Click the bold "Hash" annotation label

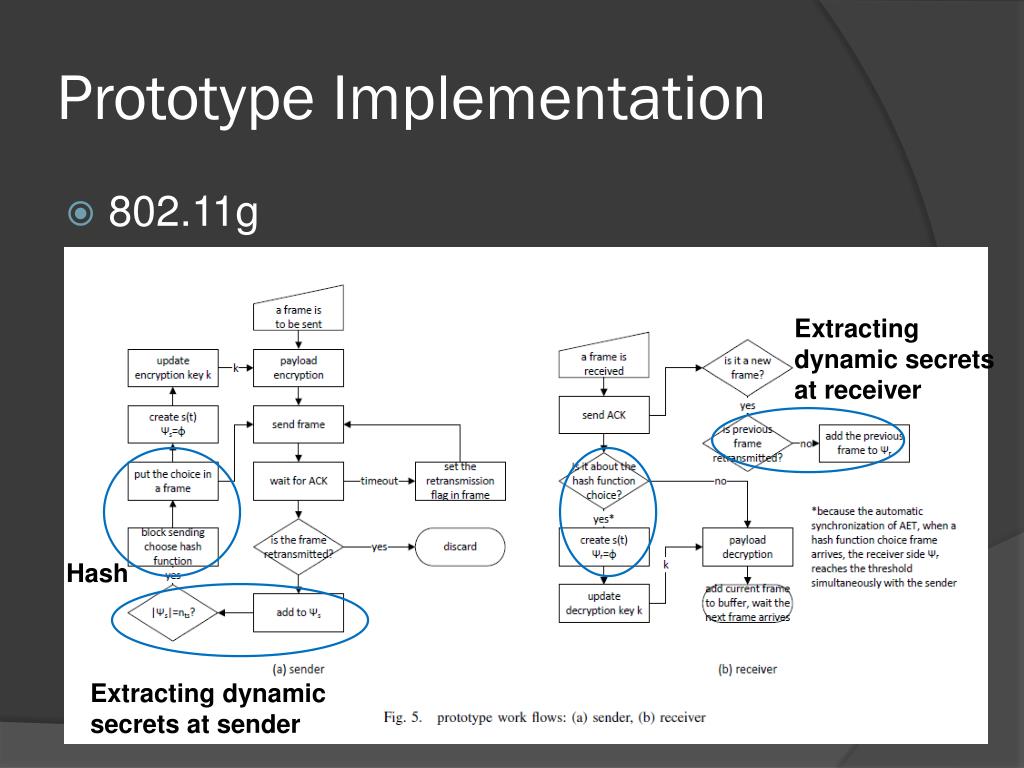pos(97,573)
